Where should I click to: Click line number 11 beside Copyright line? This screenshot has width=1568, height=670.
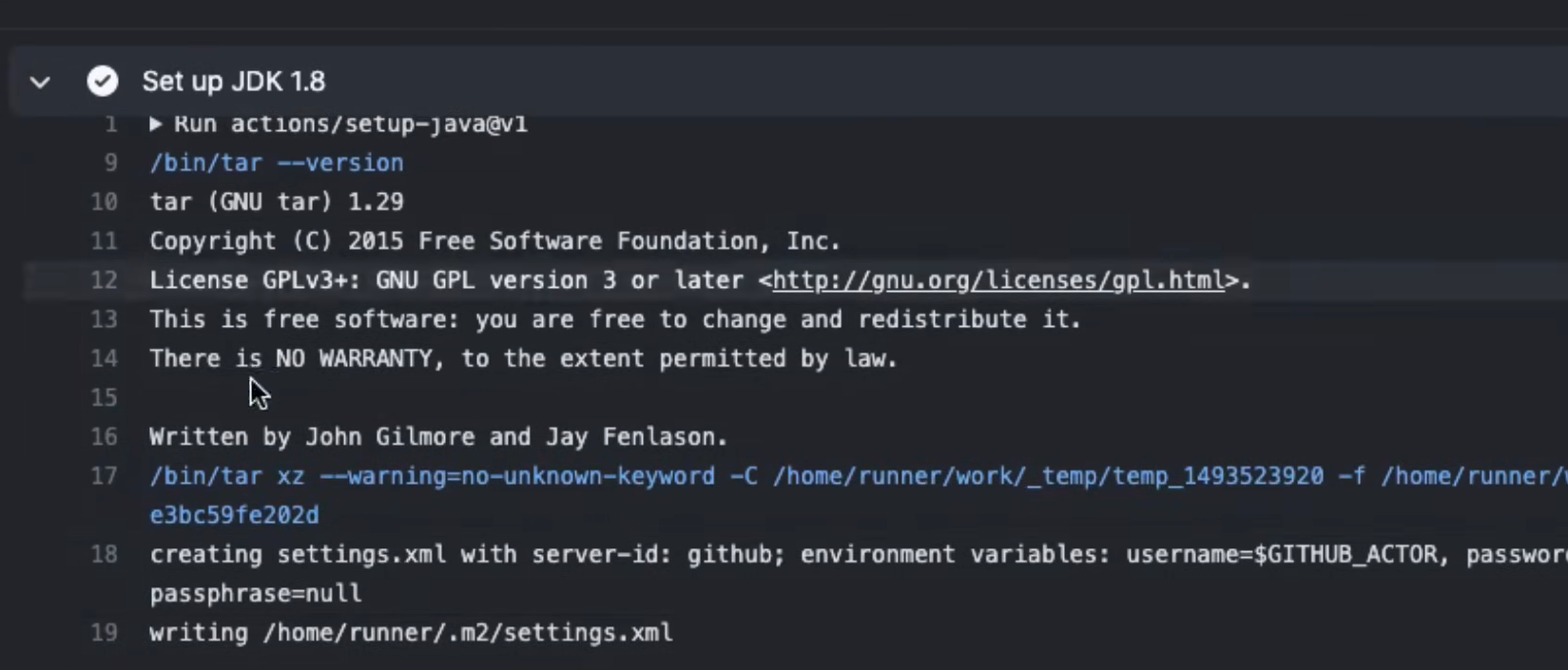point(105,241)
